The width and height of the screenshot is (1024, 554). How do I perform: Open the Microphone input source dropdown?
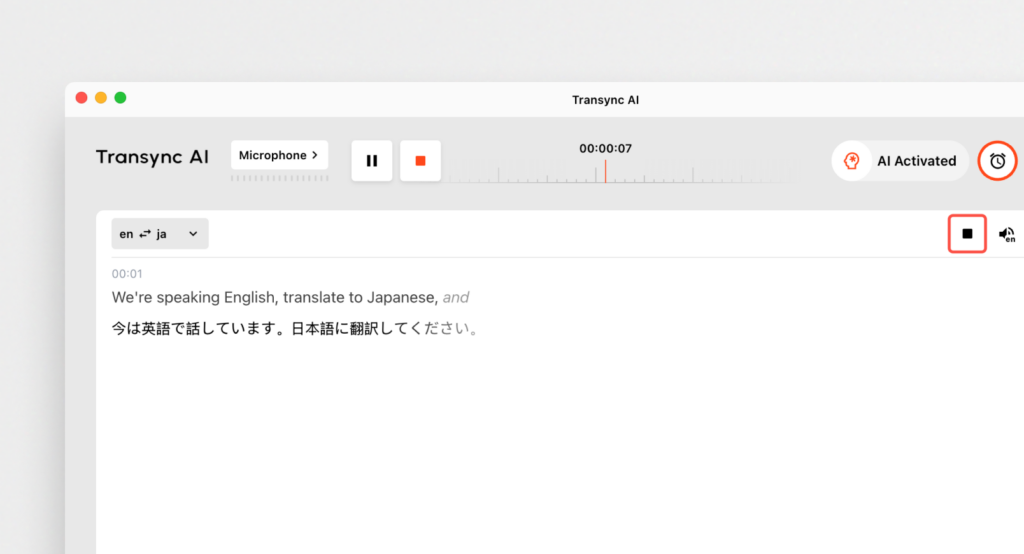(279, 155)
